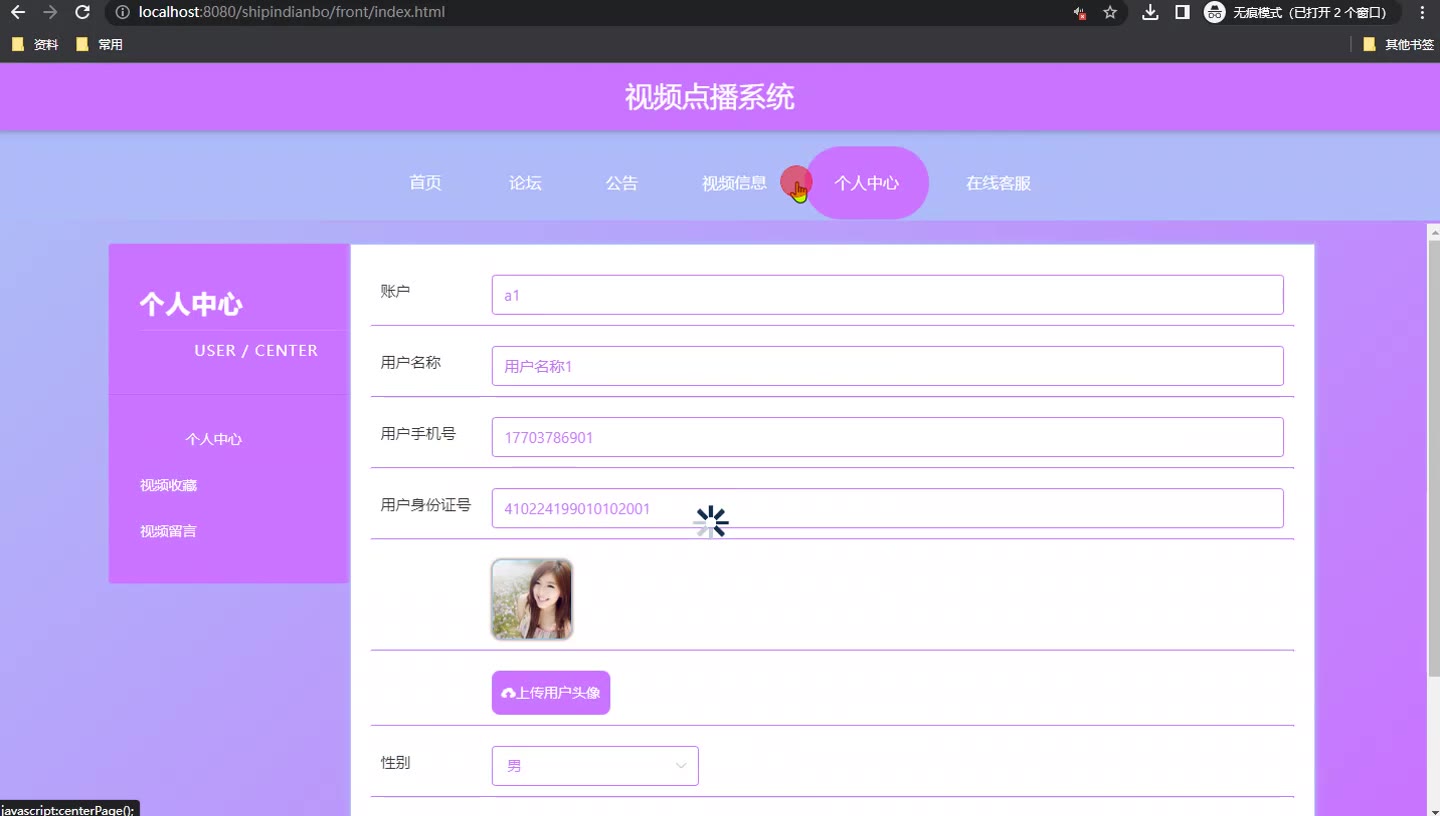This screenshot has height=816, width=1440.
Task: Reload the page with the refresh icon
Action: (x=83, y=13)
